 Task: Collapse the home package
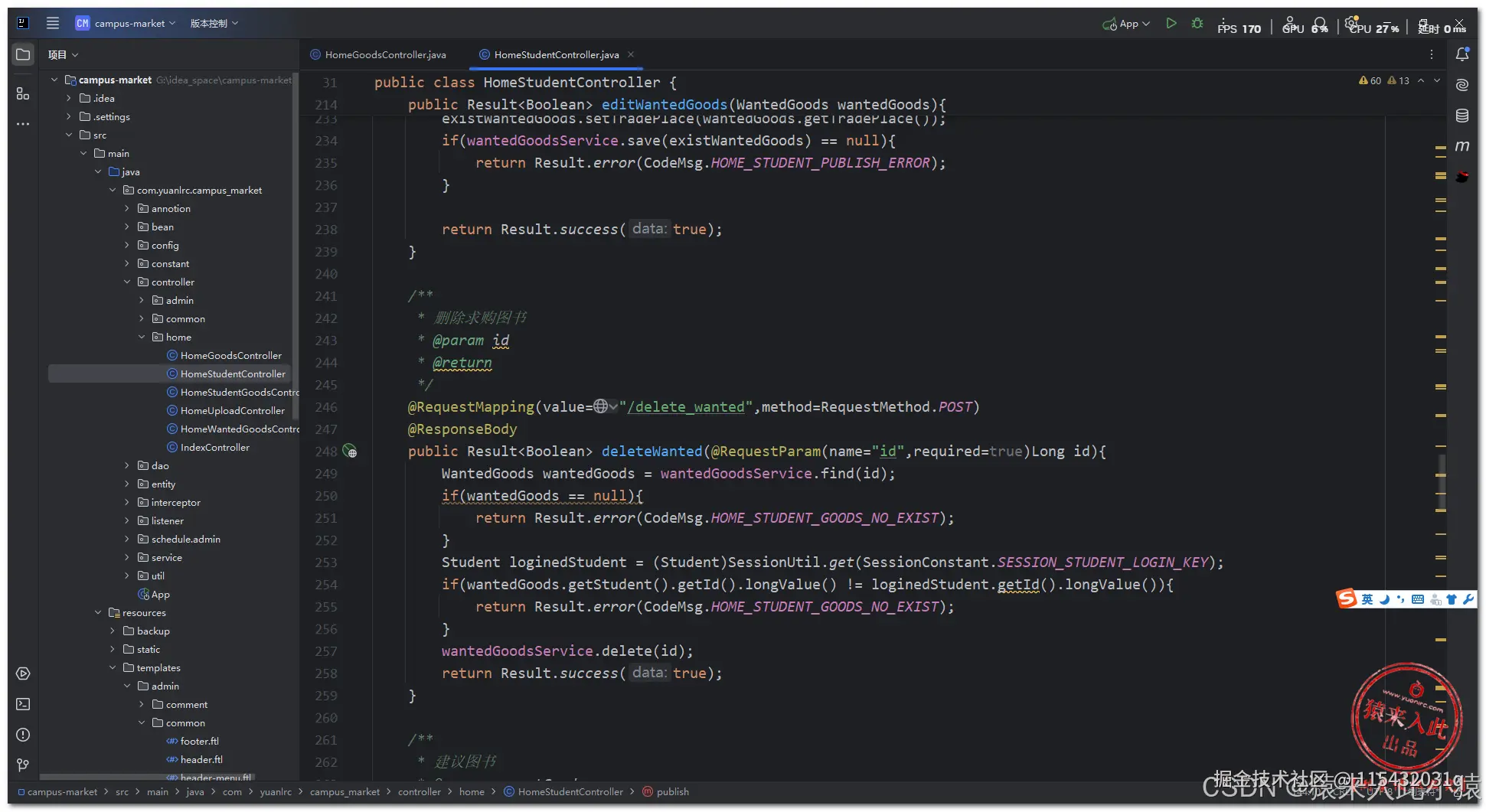(142, 337)
